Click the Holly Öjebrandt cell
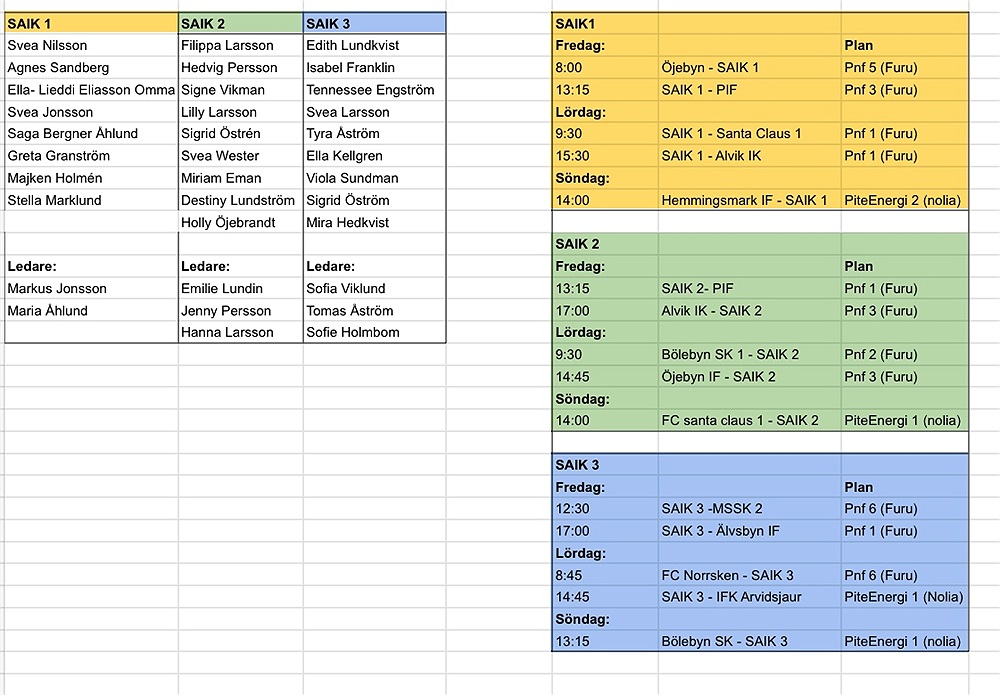Screen dimensions: 1000x695 click(x=240, y=223)
